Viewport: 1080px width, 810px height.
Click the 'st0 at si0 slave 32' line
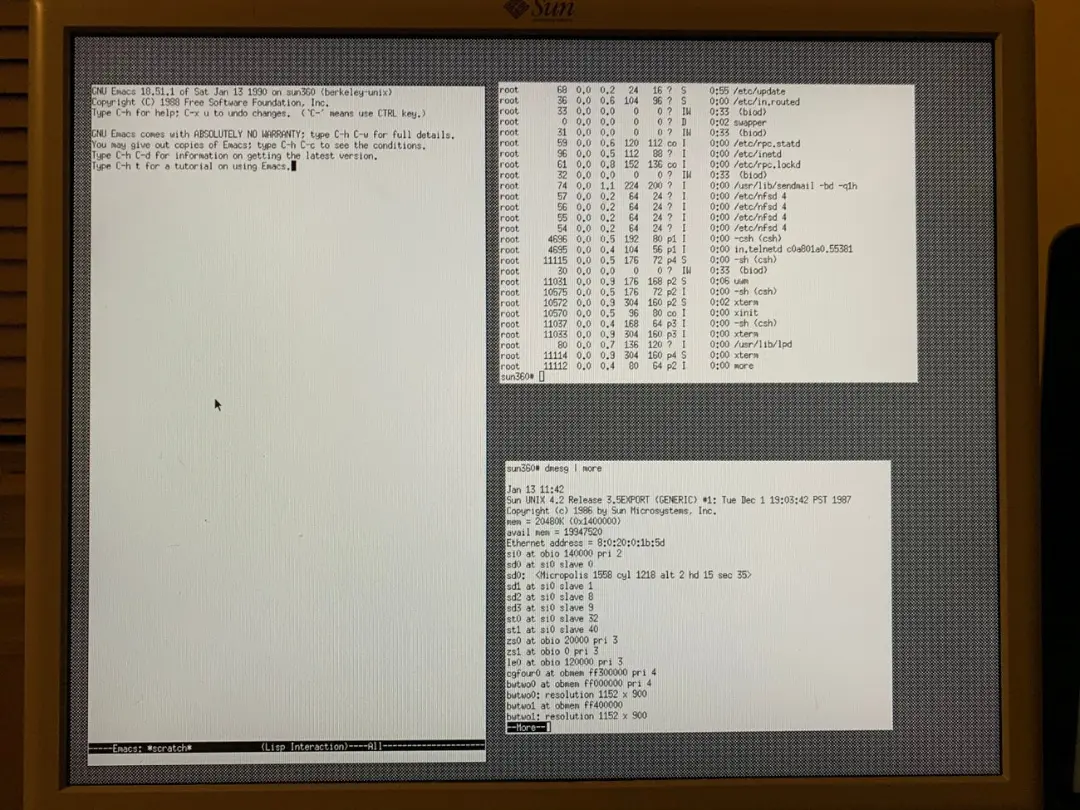pos(552,619)
